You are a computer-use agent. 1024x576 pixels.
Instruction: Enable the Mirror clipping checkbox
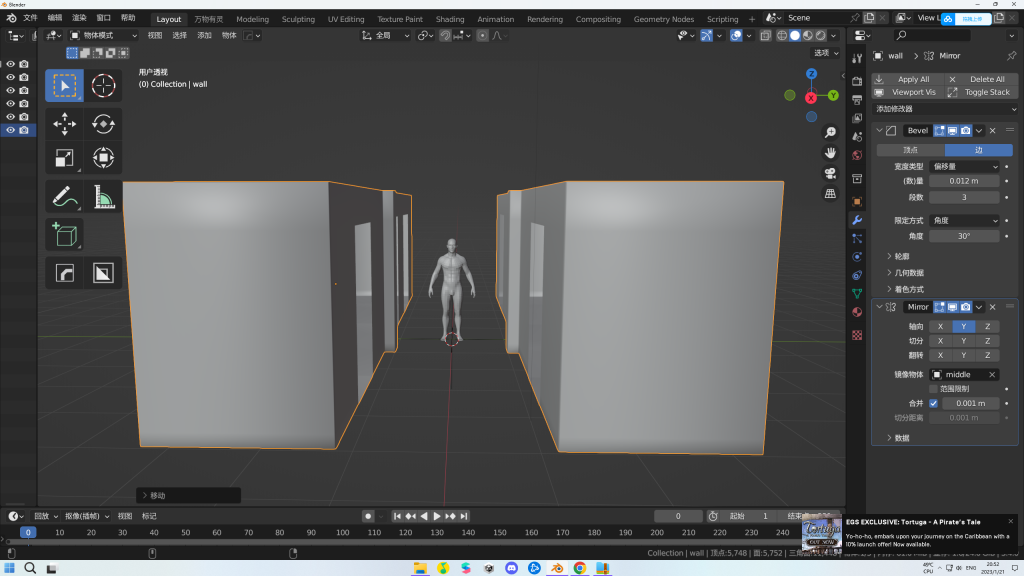pos(933,389)
